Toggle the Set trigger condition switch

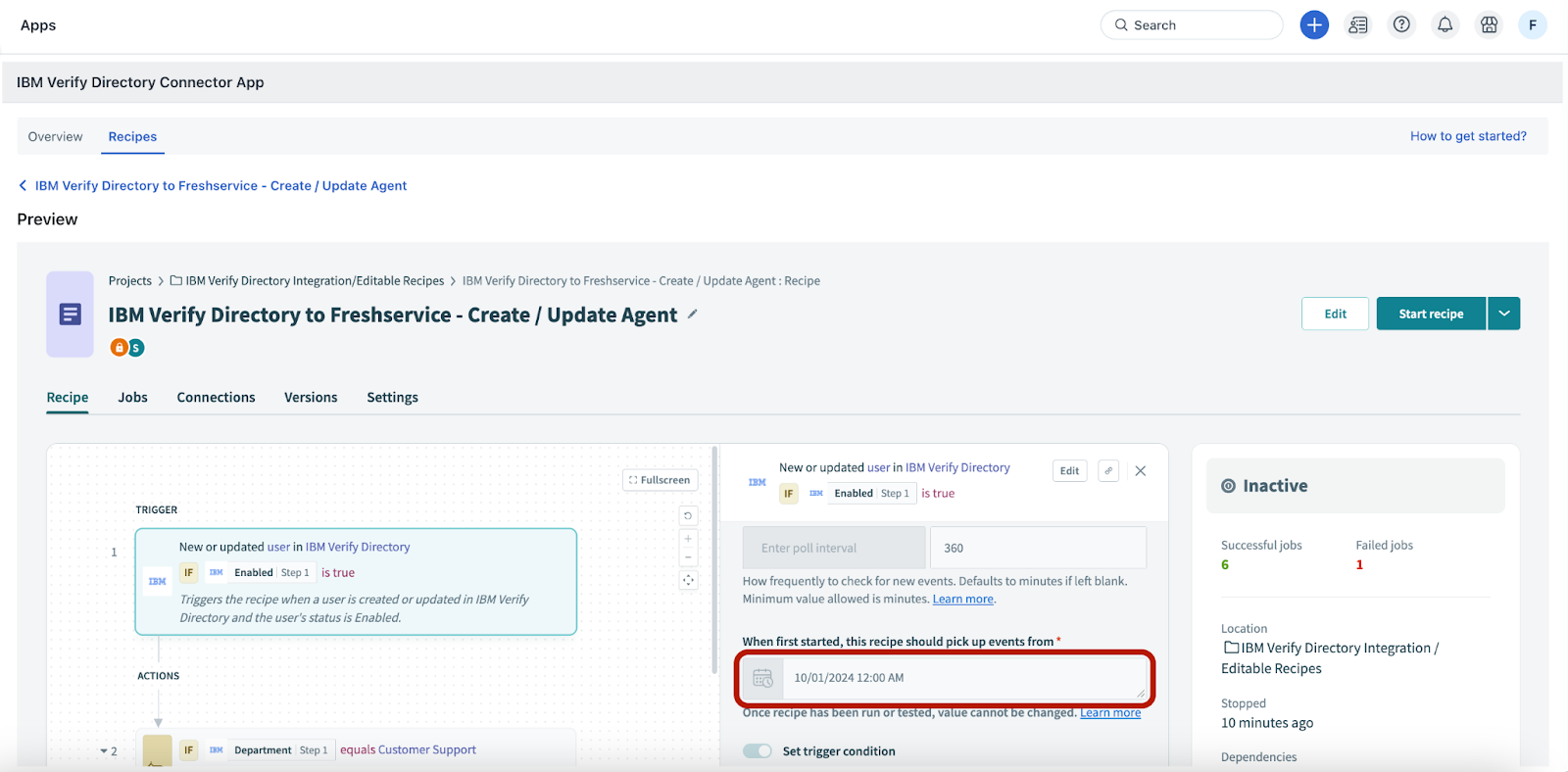(758, 751)
